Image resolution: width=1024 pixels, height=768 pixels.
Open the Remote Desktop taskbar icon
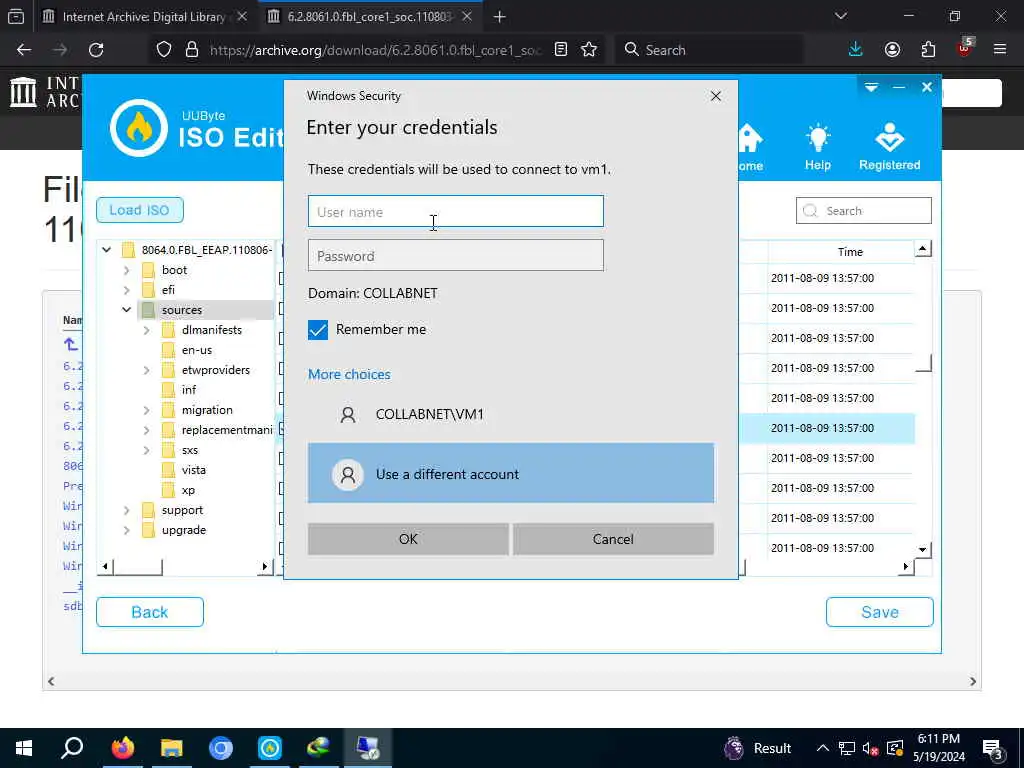coord(368,748)
